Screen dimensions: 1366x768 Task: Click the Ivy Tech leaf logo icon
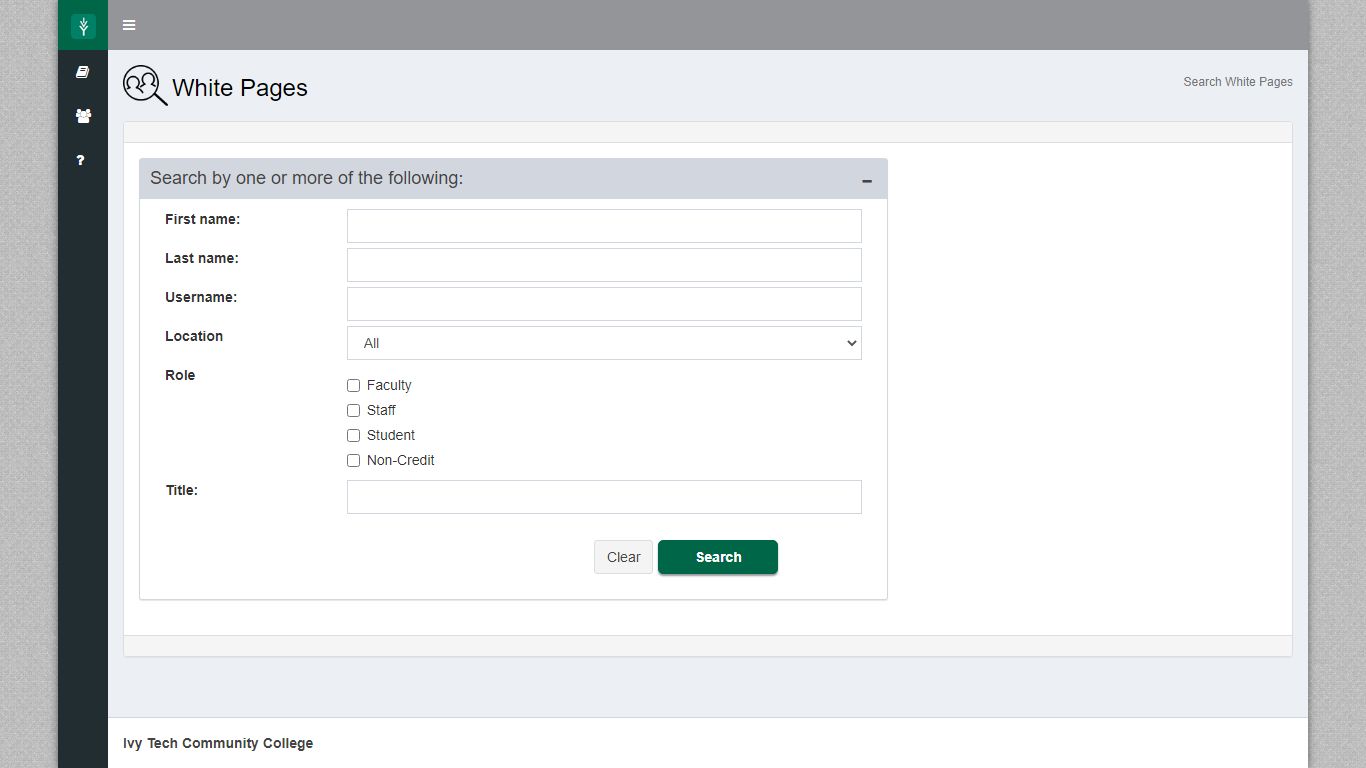click(x=83, y=26)
